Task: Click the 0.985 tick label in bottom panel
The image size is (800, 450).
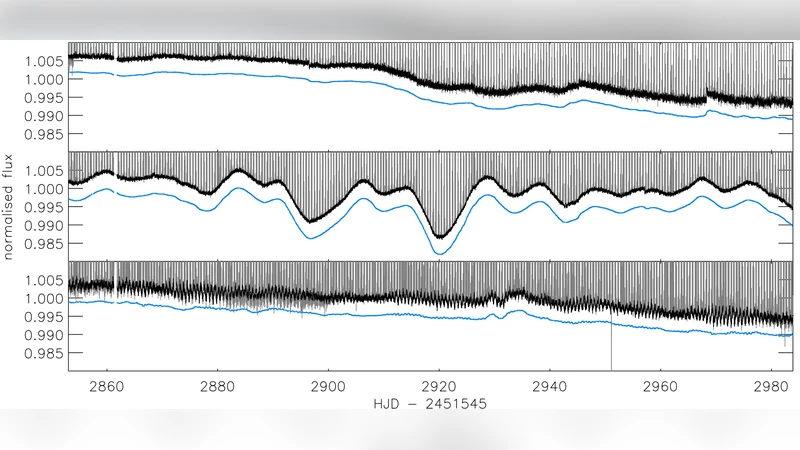Action: 43,353
